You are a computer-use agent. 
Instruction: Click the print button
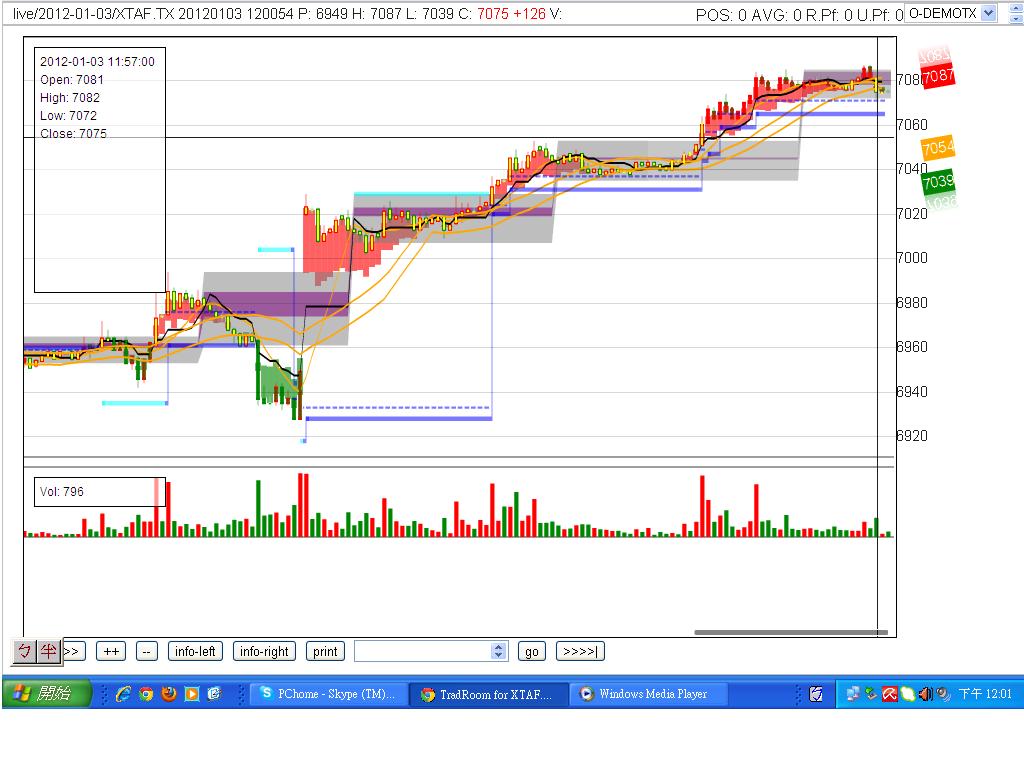point(325,651)
